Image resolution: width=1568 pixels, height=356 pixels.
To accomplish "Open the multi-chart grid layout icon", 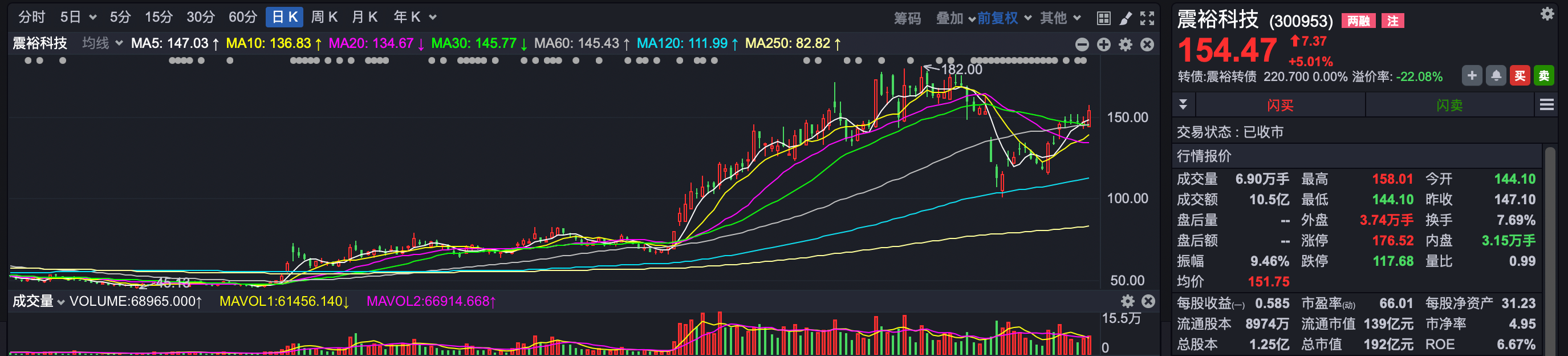I will point(1103,18).
